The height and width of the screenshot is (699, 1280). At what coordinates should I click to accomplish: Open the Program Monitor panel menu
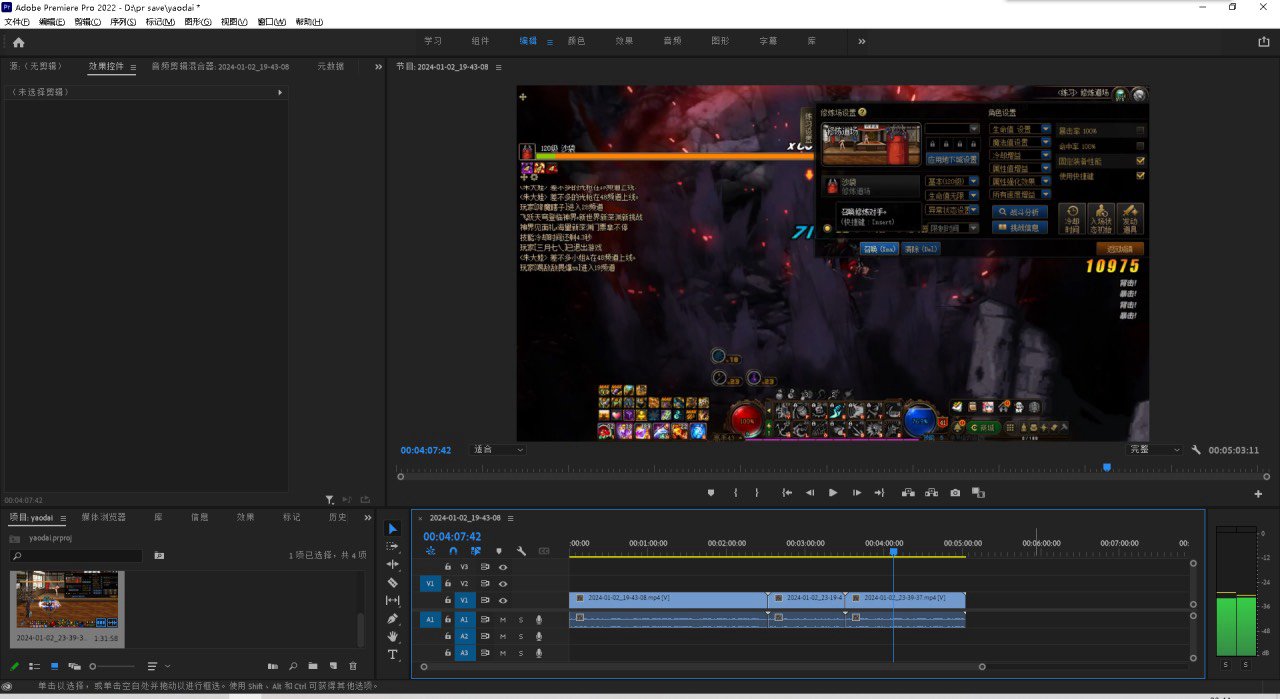pos(498,67)
